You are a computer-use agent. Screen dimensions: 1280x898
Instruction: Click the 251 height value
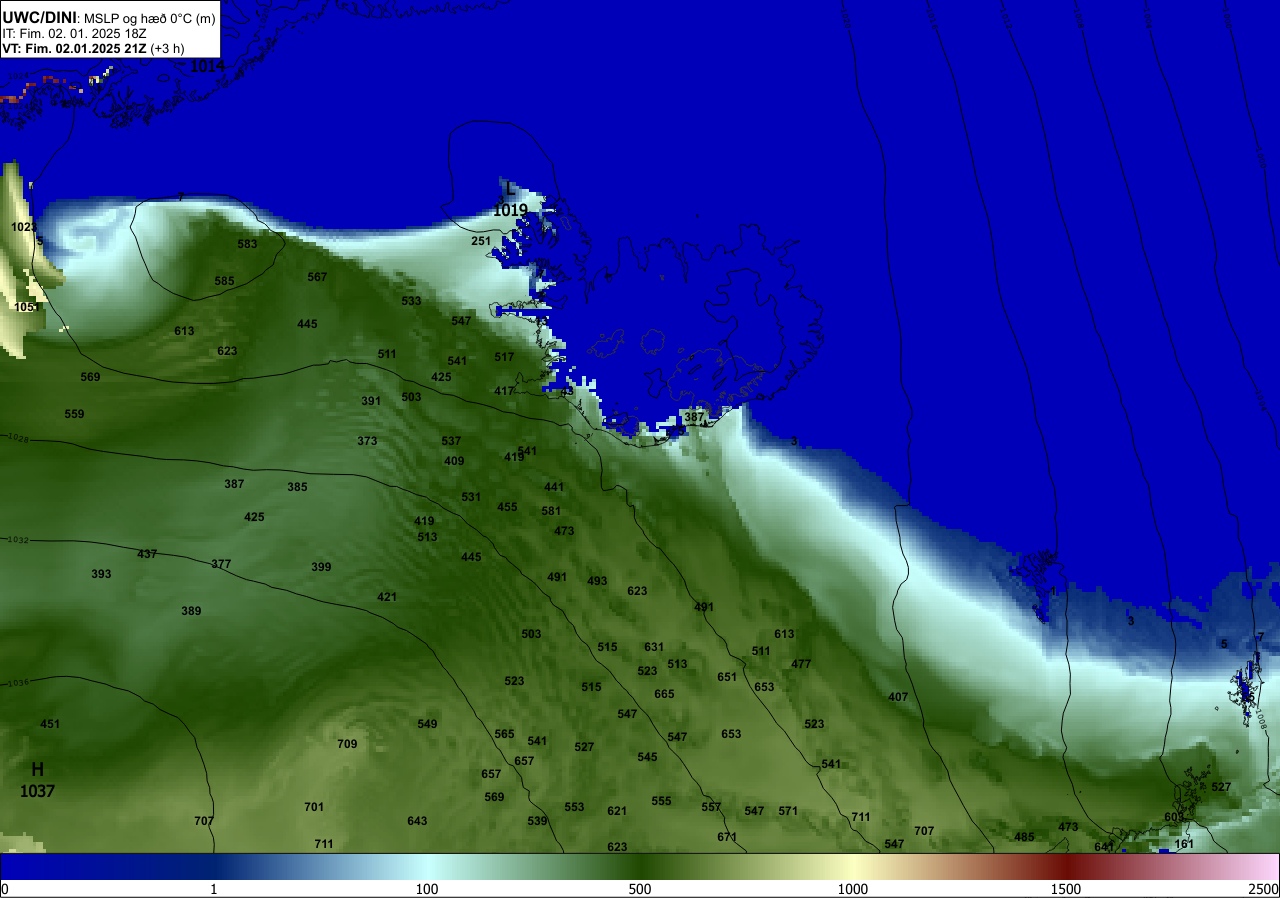(481, 241)
